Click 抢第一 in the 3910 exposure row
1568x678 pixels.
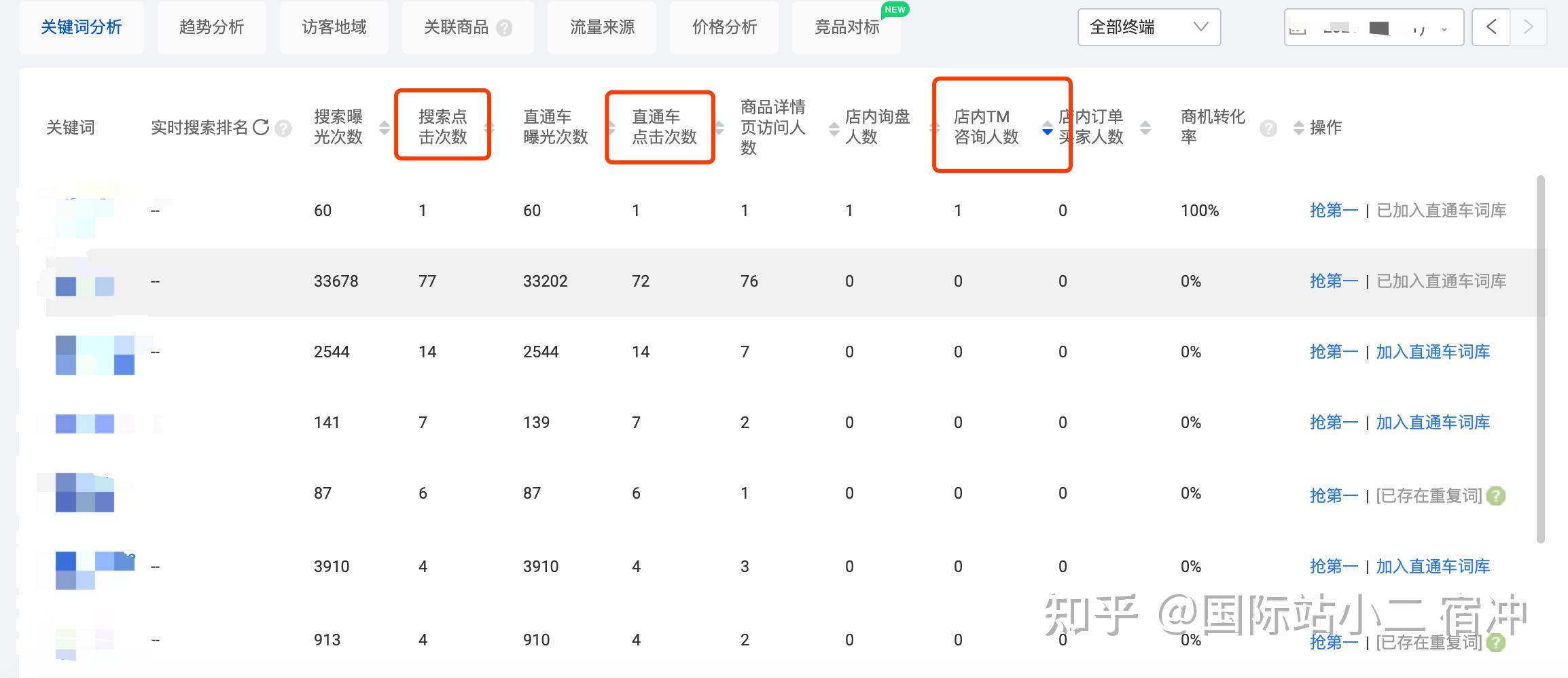click(x=1334, y=567)
